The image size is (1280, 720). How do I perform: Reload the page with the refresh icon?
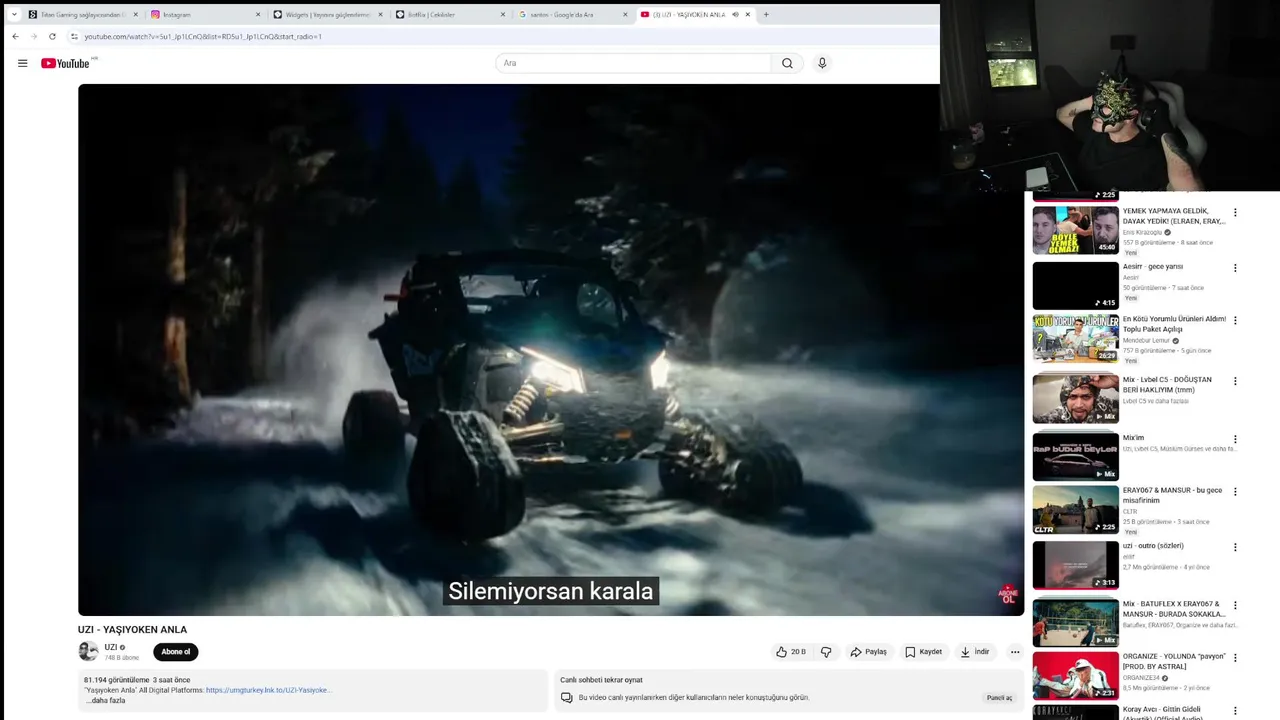pyautogui.click(x=52, y=36)
